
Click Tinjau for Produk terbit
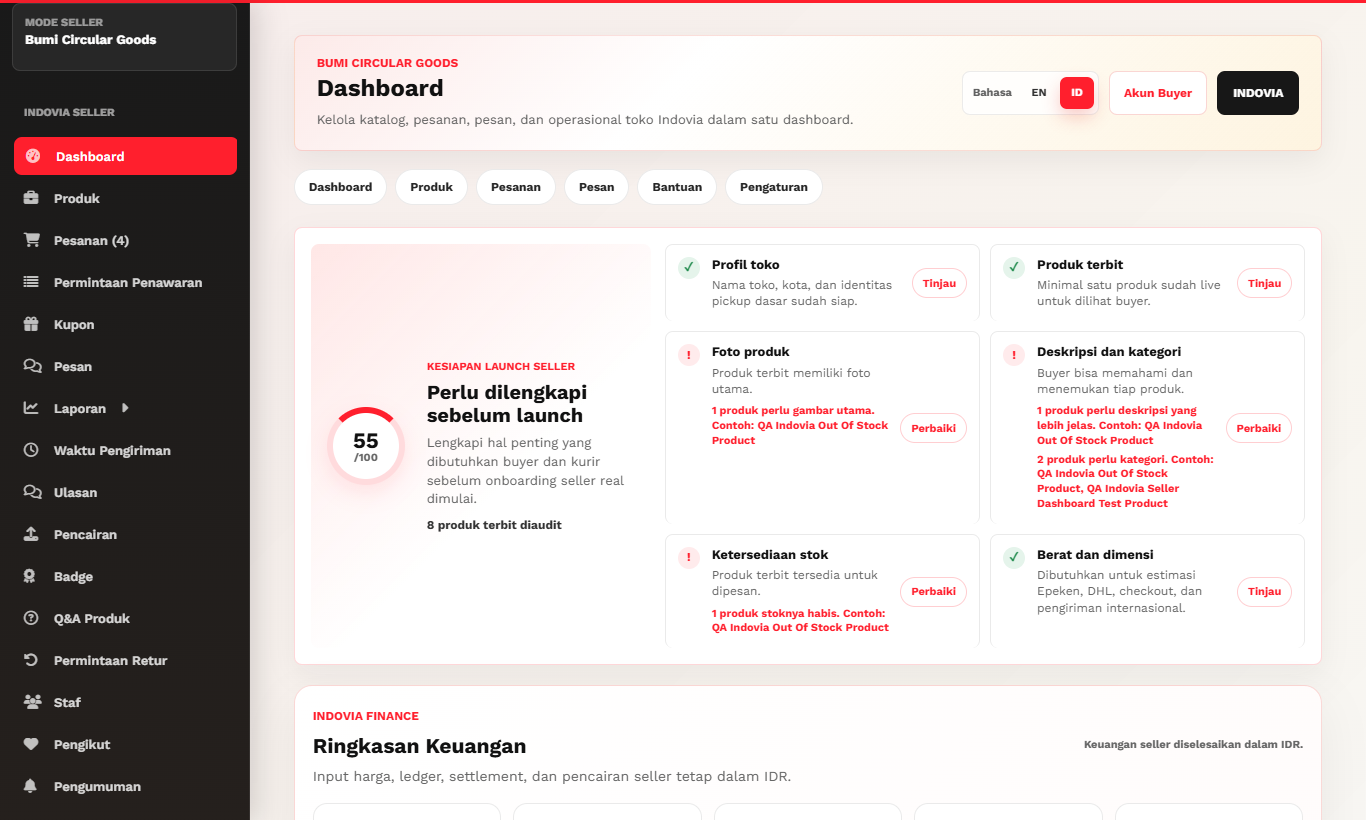click(x=1264, y=283)
